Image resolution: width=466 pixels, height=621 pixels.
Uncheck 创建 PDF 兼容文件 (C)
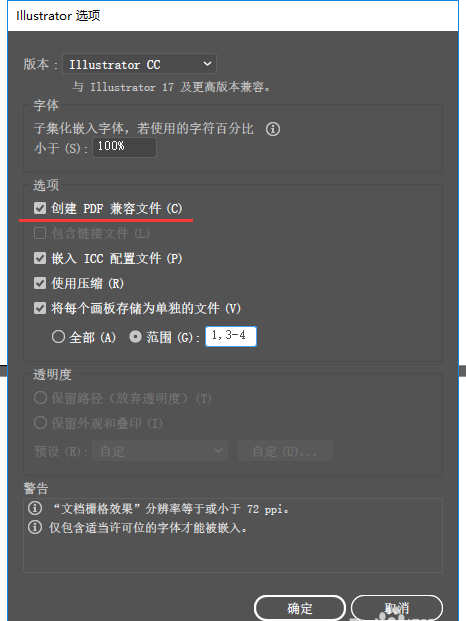coord(40,208)
